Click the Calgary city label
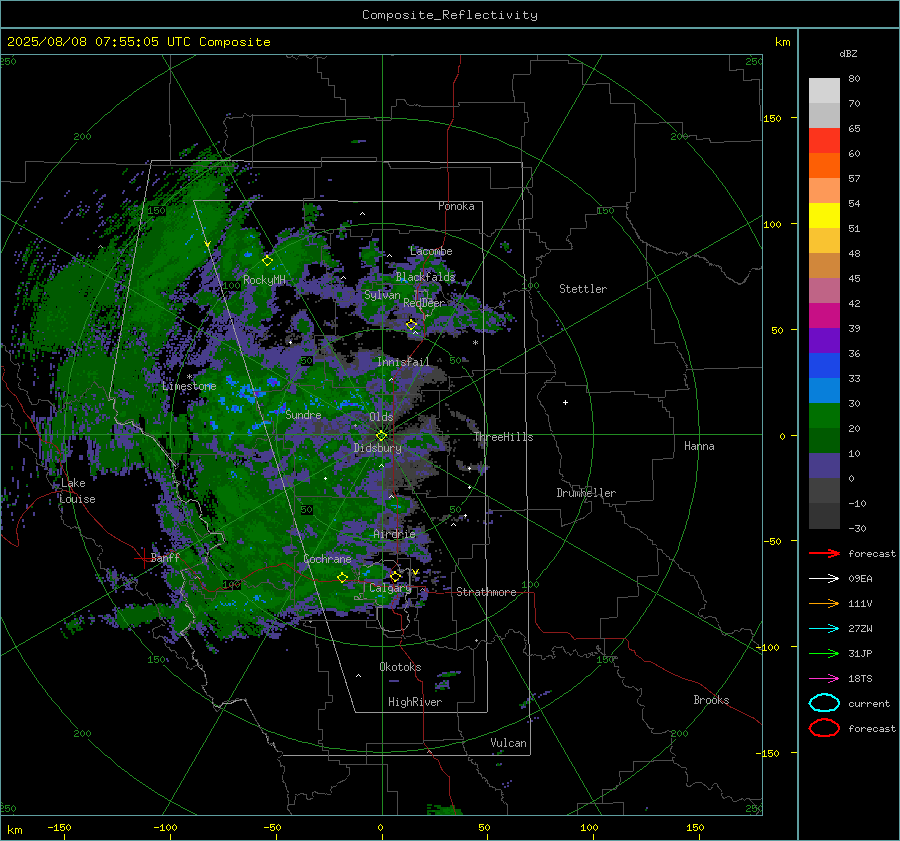 390,588
